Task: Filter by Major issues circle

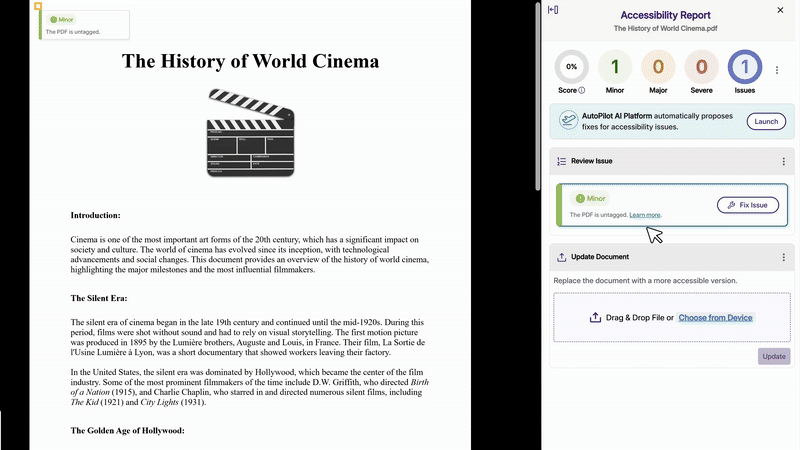Action: 658,67
